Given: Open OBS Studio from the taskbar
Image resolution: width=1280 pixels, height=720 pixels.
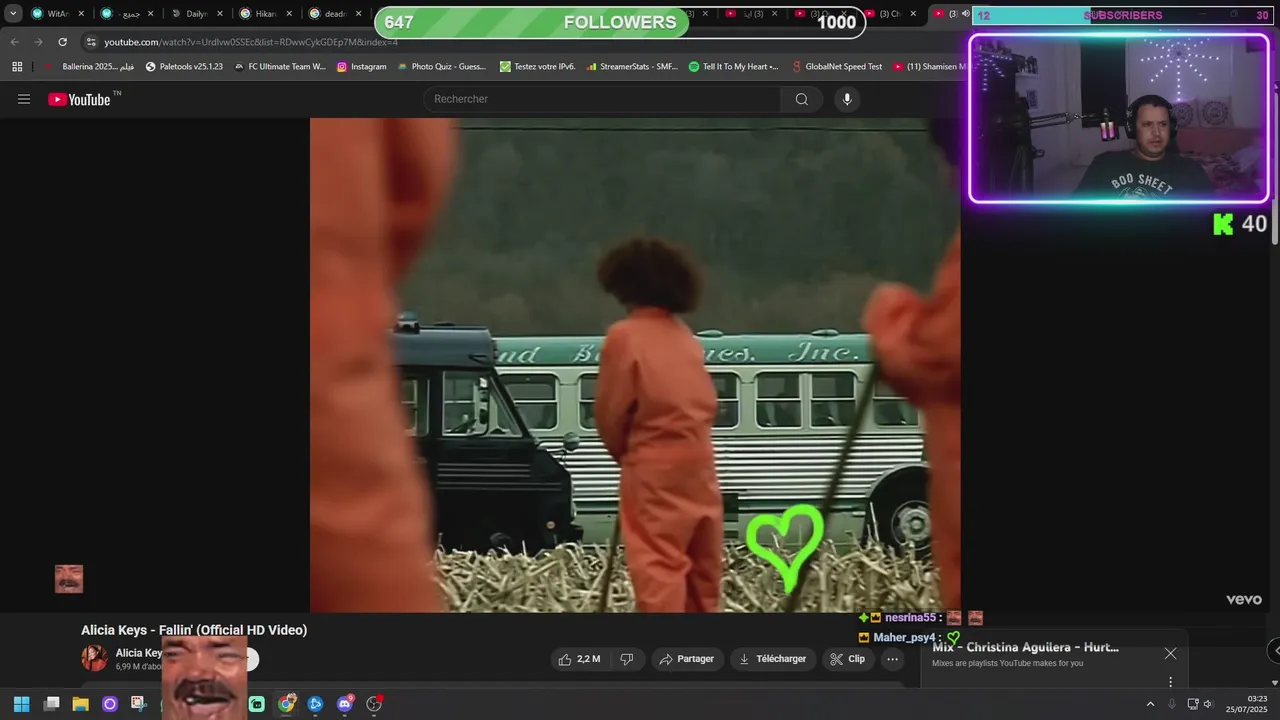Looking at the screenshot, I should click(375, 704).
